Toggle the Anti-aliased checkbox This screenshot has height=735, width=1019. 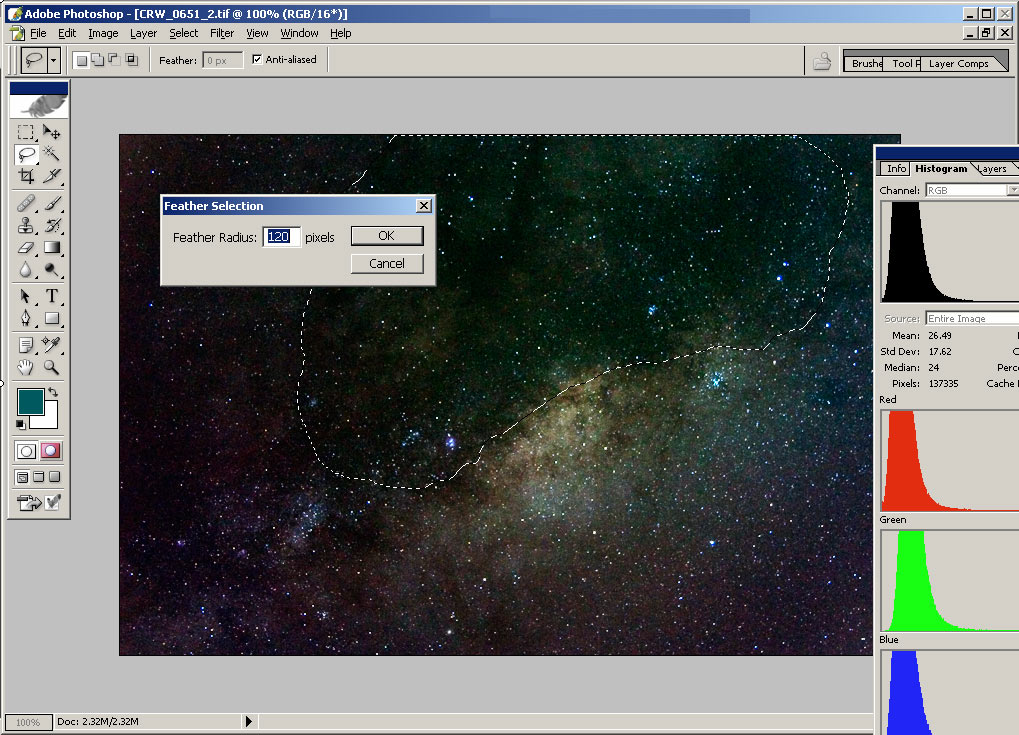pyautogui.click(x=257, y=60)
